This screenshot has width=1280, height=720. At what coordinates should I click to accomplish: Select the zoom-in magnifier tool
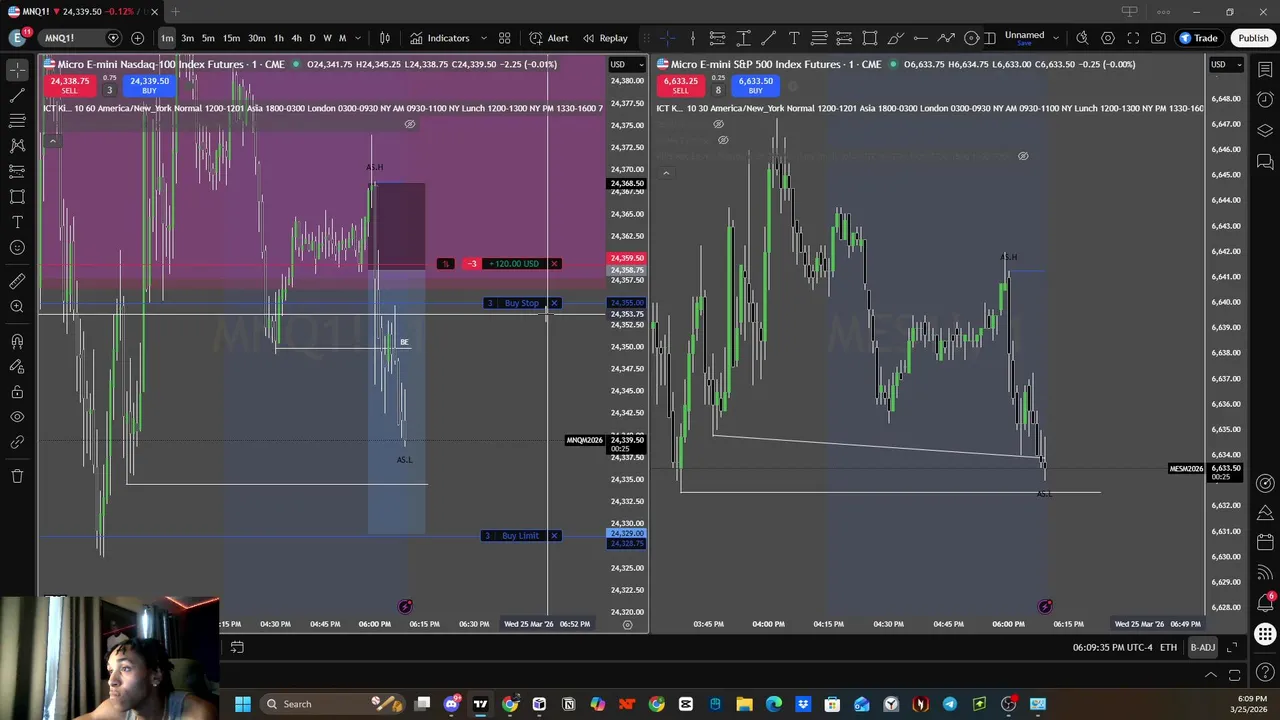pyautogui.click(x=17, y=307)
